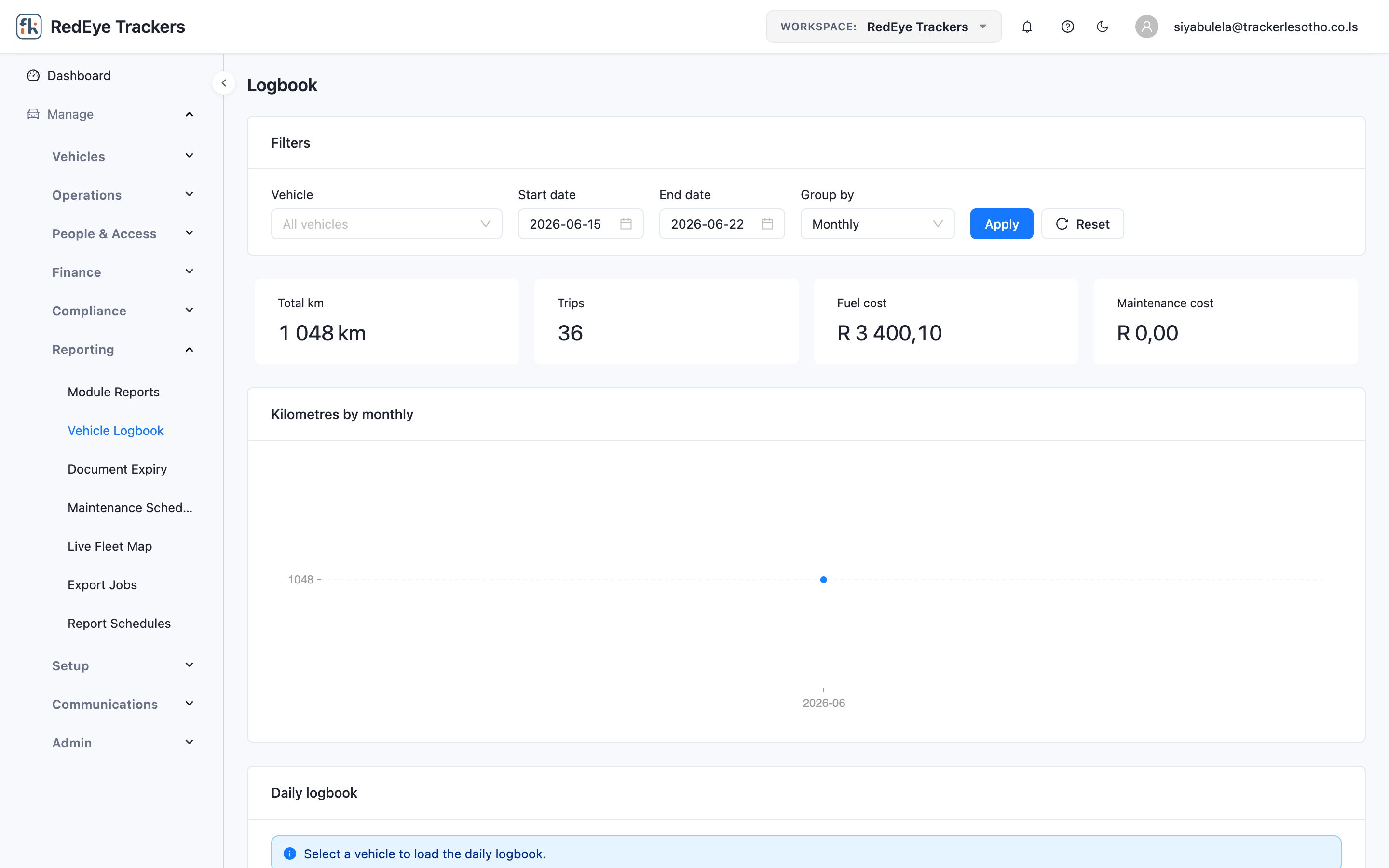Click the Fuel cost R 3 400,10
This screenshot has height=868, width=1389.
pyautogui.click(x=889, y=333)
